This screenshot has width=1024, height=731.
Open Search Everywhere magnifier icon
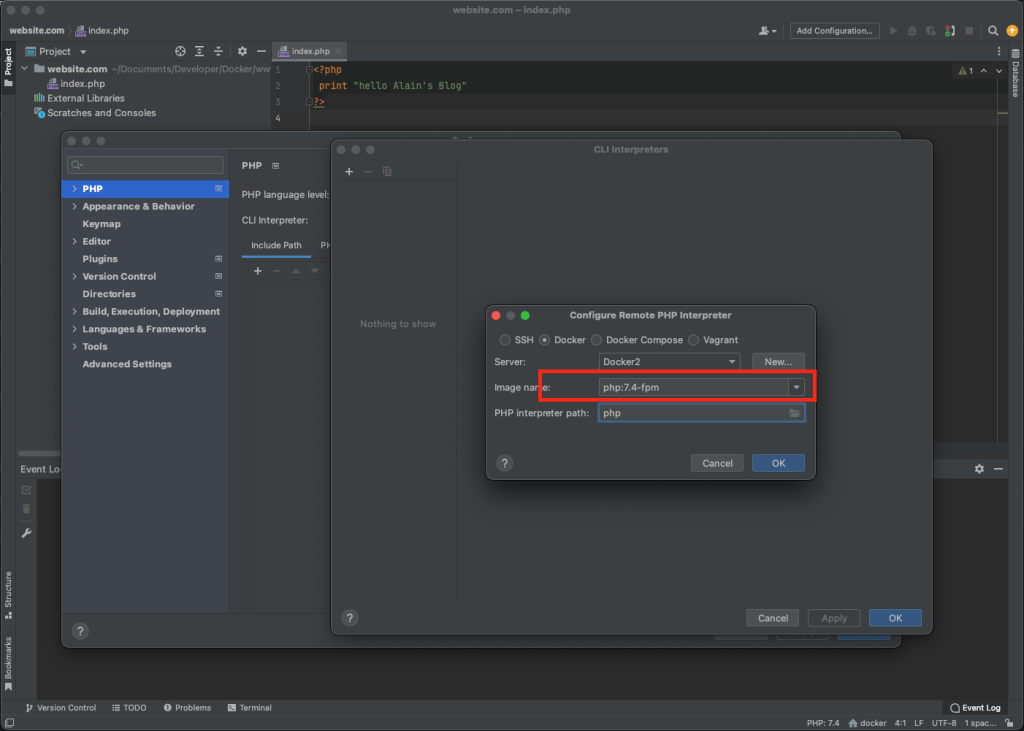pos(993,31)
